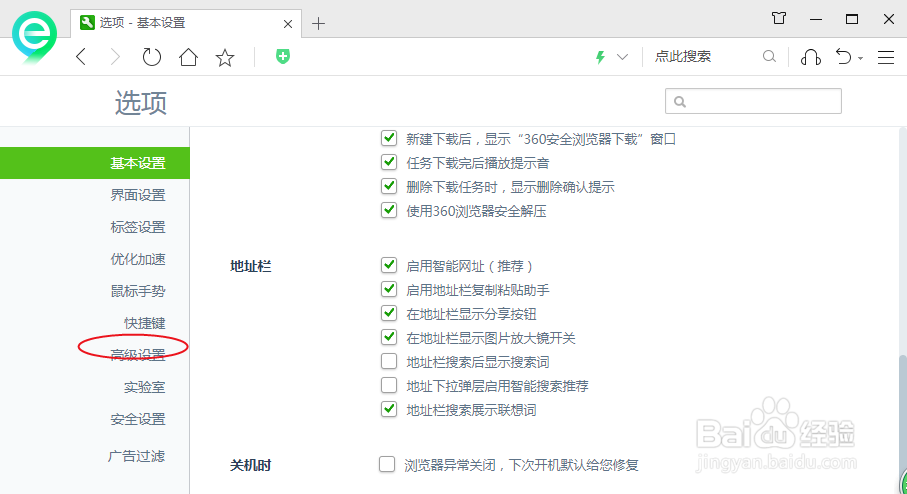
Task: Open the hamburger main menu
Action: (885, 57)
